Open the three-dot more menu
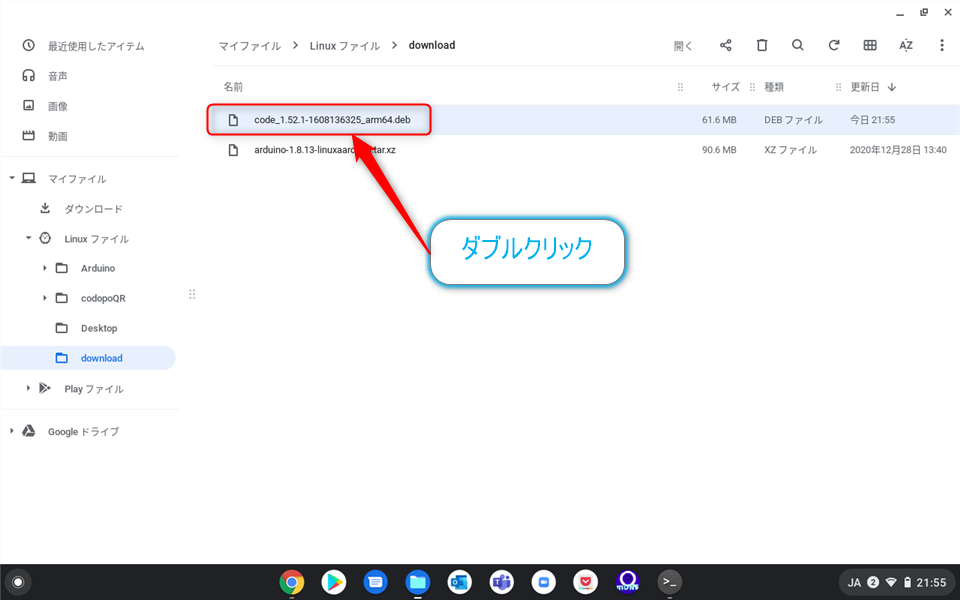960x600 pixels. [942, 45]
